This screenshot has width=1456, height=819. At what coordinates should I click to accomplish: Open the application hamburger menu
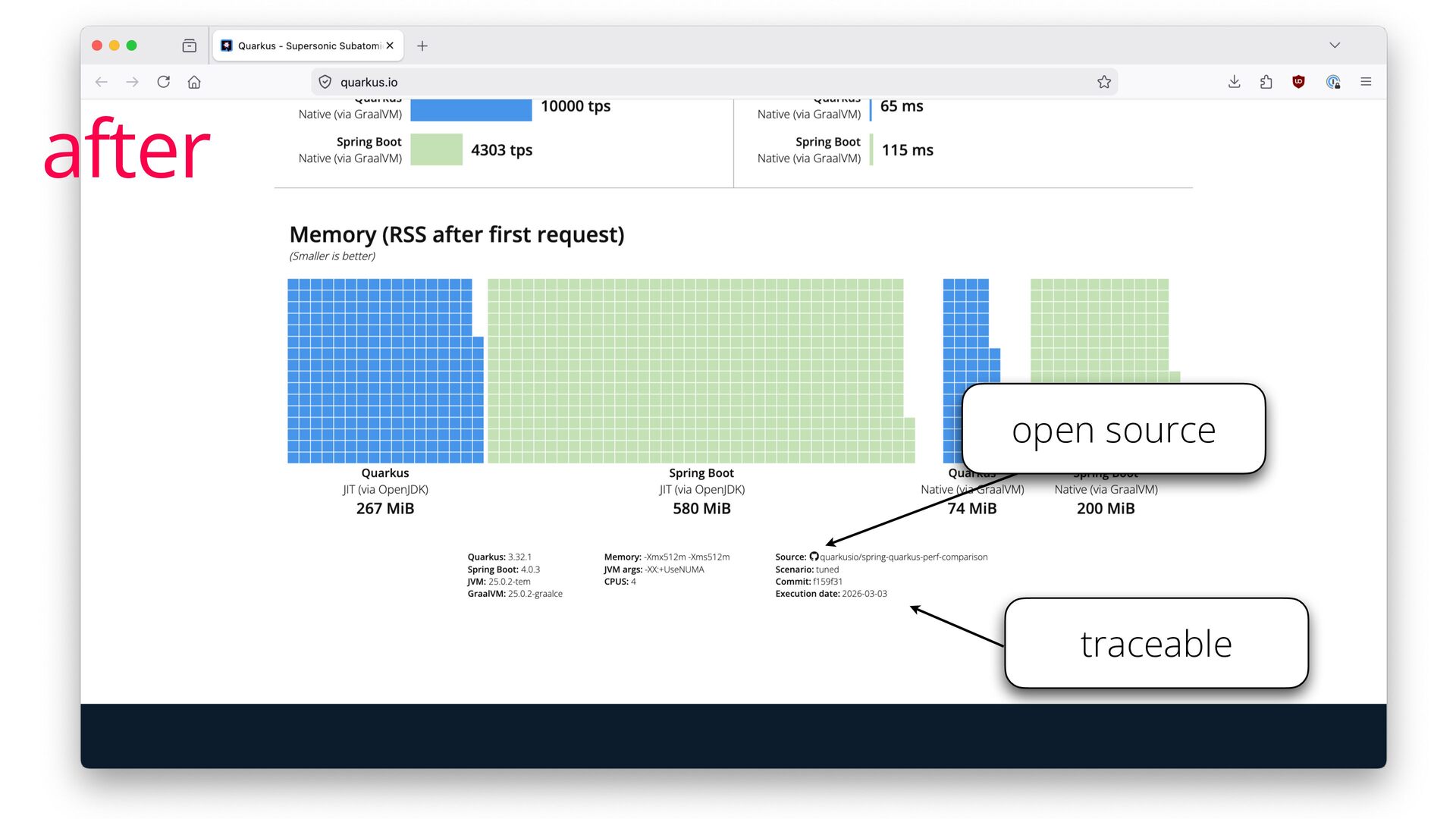(x=1366, y=82)
